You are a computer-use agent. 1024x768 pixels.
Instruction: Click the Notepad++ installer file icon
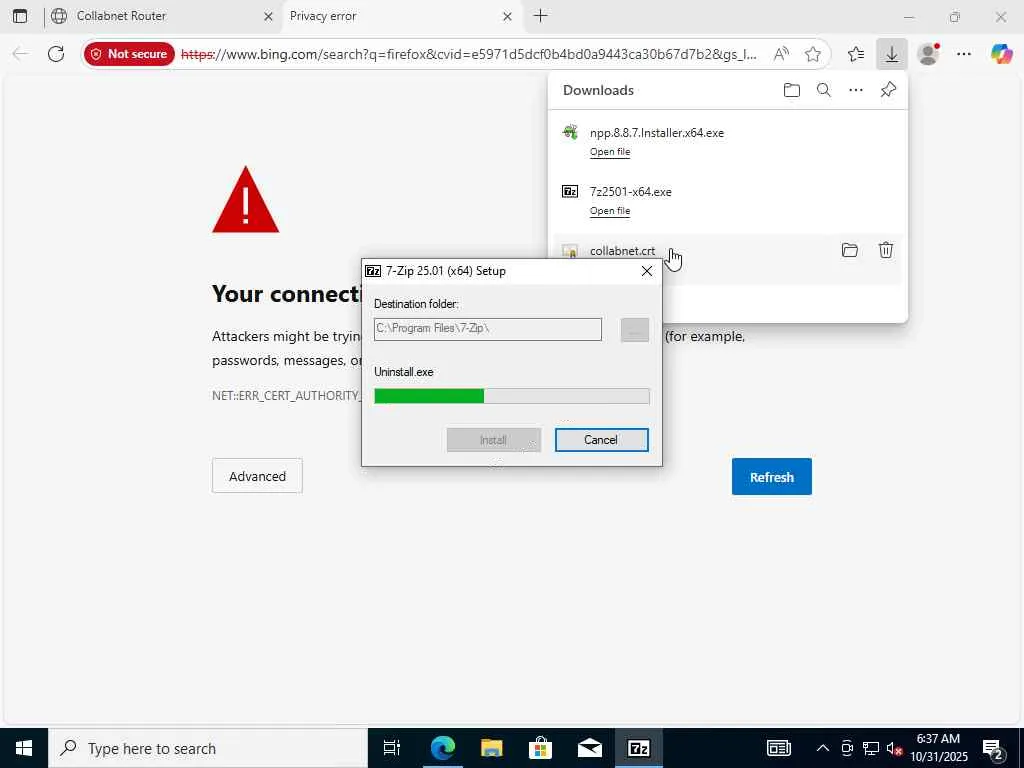[x=570, y=133]
